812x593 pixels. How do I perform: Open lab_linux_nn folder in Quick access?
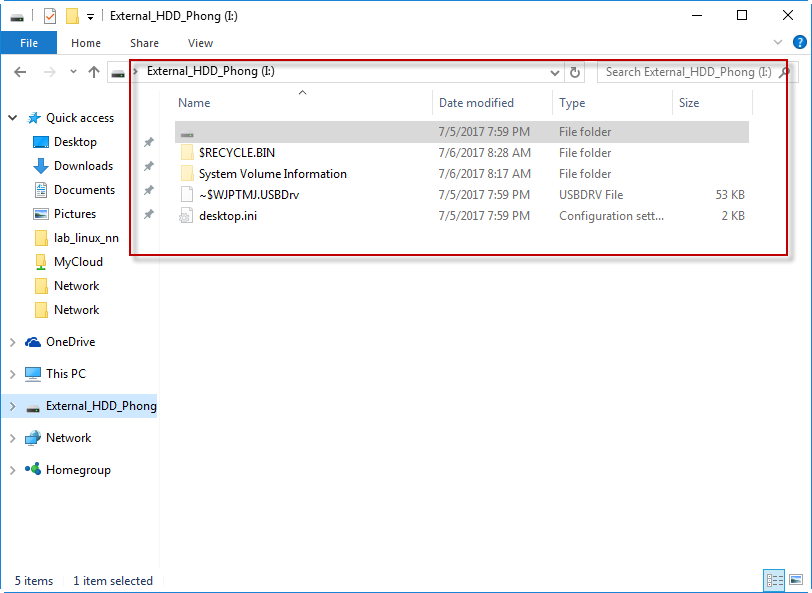click(x=86, y=238)
